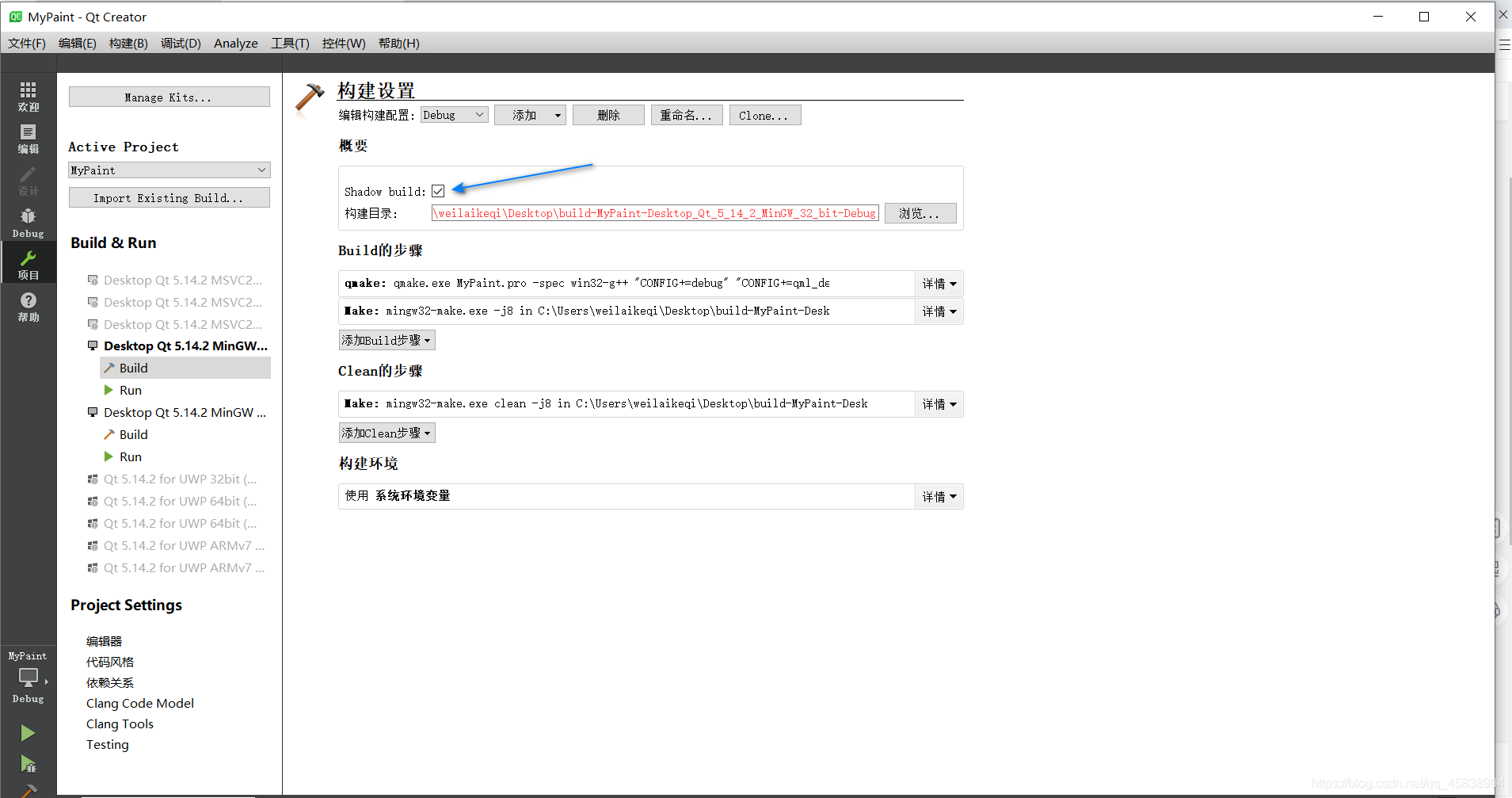Image resolution: width=1512 pixels, height=798 pixels.
Task: Select Qt 5.14.2 for UWP 32bit kit
Action: 180,479
